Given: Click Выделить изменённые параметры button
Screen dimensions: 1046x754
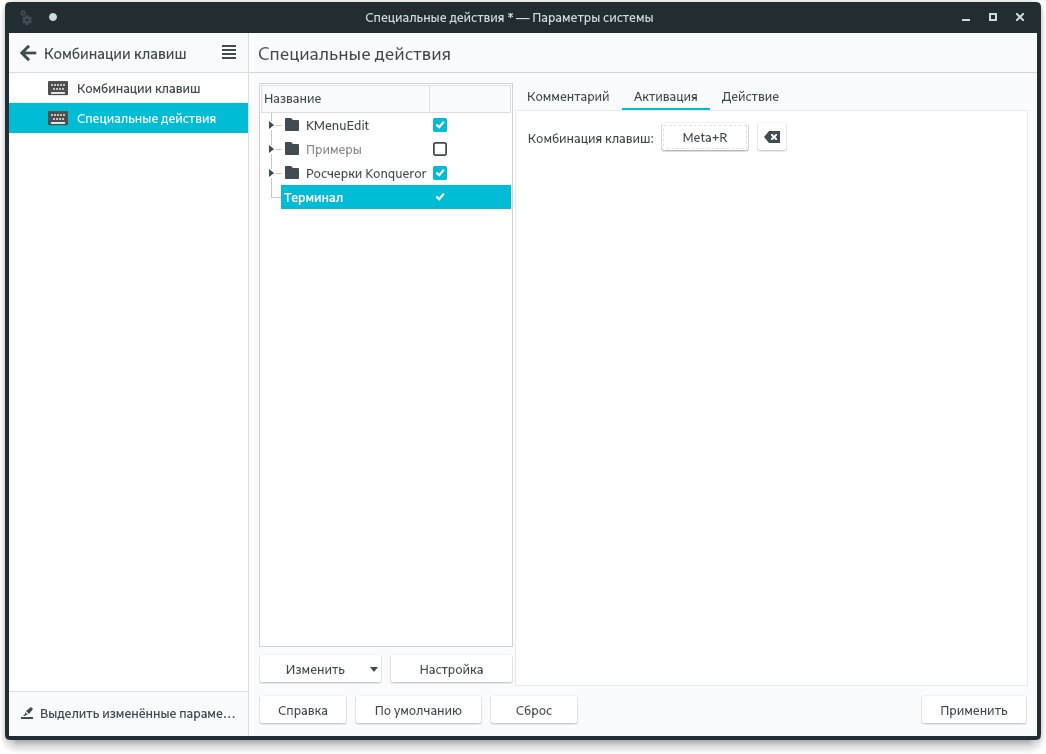Looking at the screenshot, I should (128, 713).
